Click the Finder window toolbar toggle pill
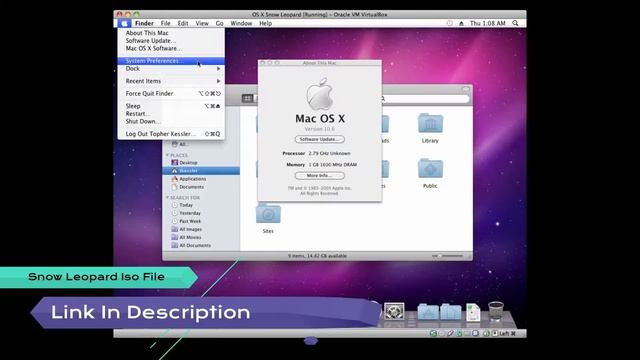 click(x=466, y=89)
